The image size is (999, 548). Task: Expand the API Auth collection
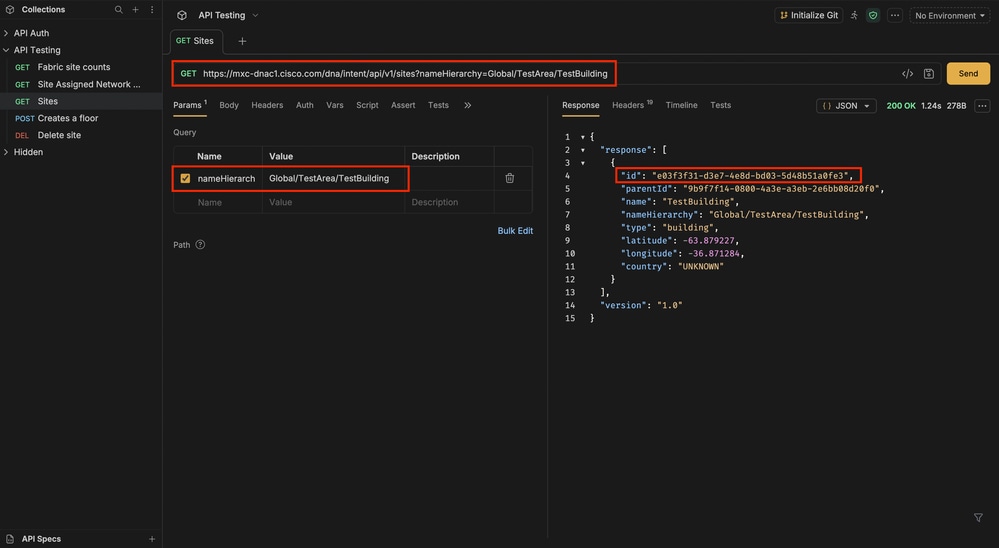[x=6, y=33]
